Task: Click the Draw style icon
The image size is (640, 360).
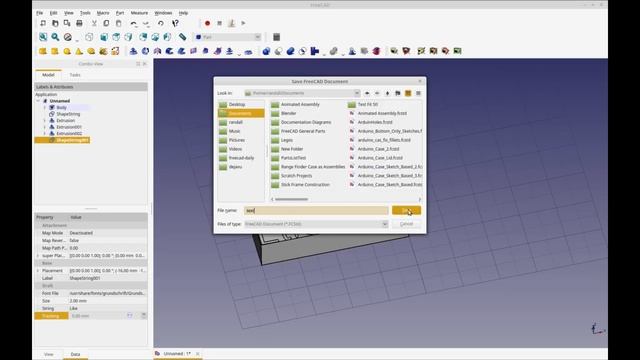Action: pos(68,37)
